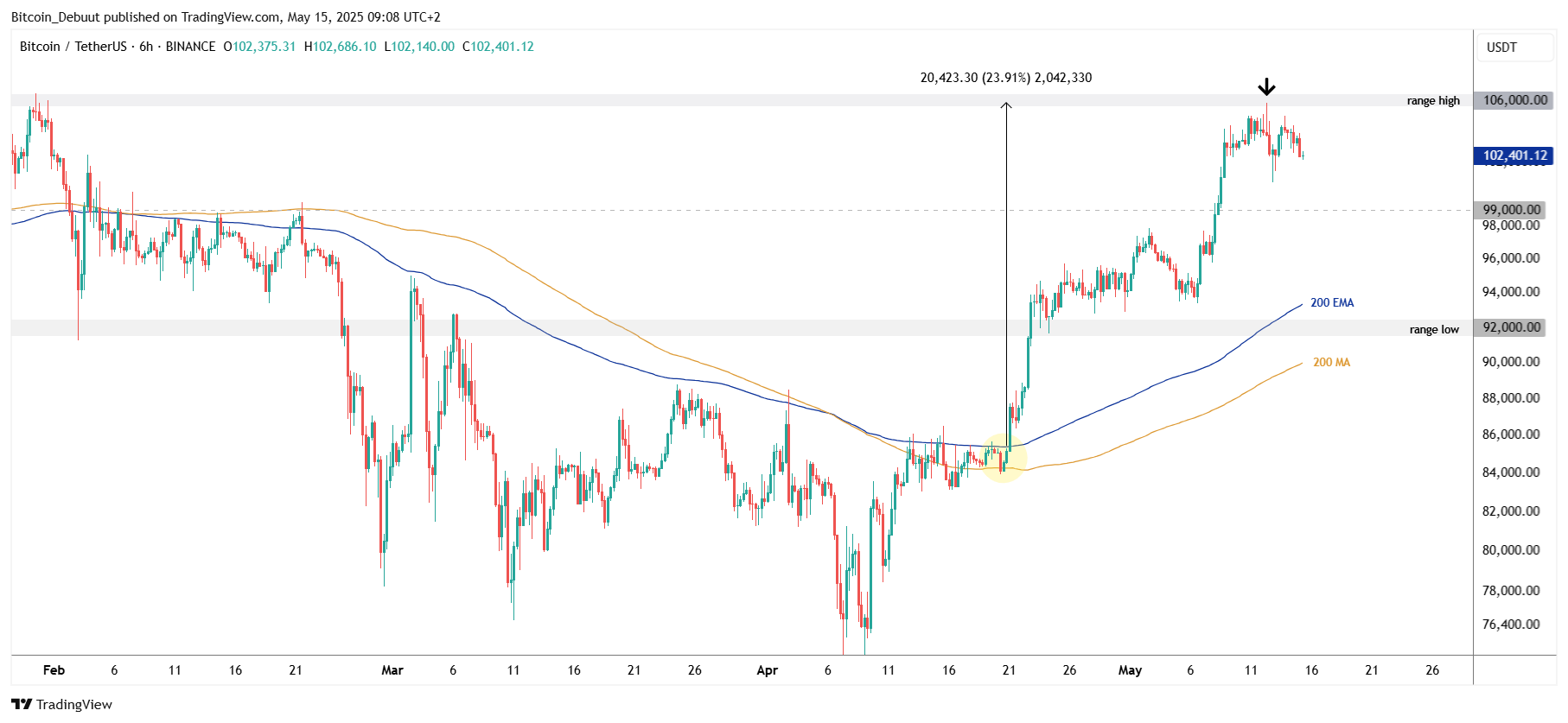This screenshot has height=723, width=1568.
Task: Select the blue 200 EMA label
Action: (x=1332, y=302)
